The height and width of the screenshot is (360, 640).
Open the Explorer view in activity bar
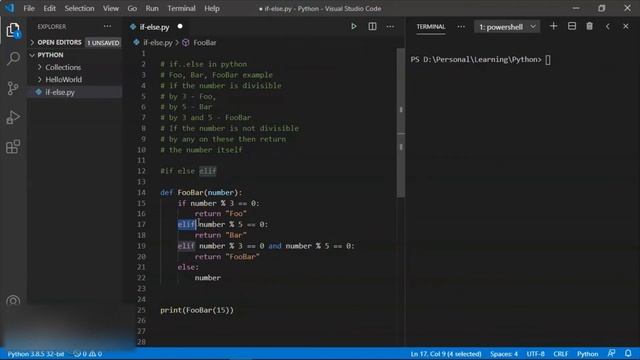[13, 30]
